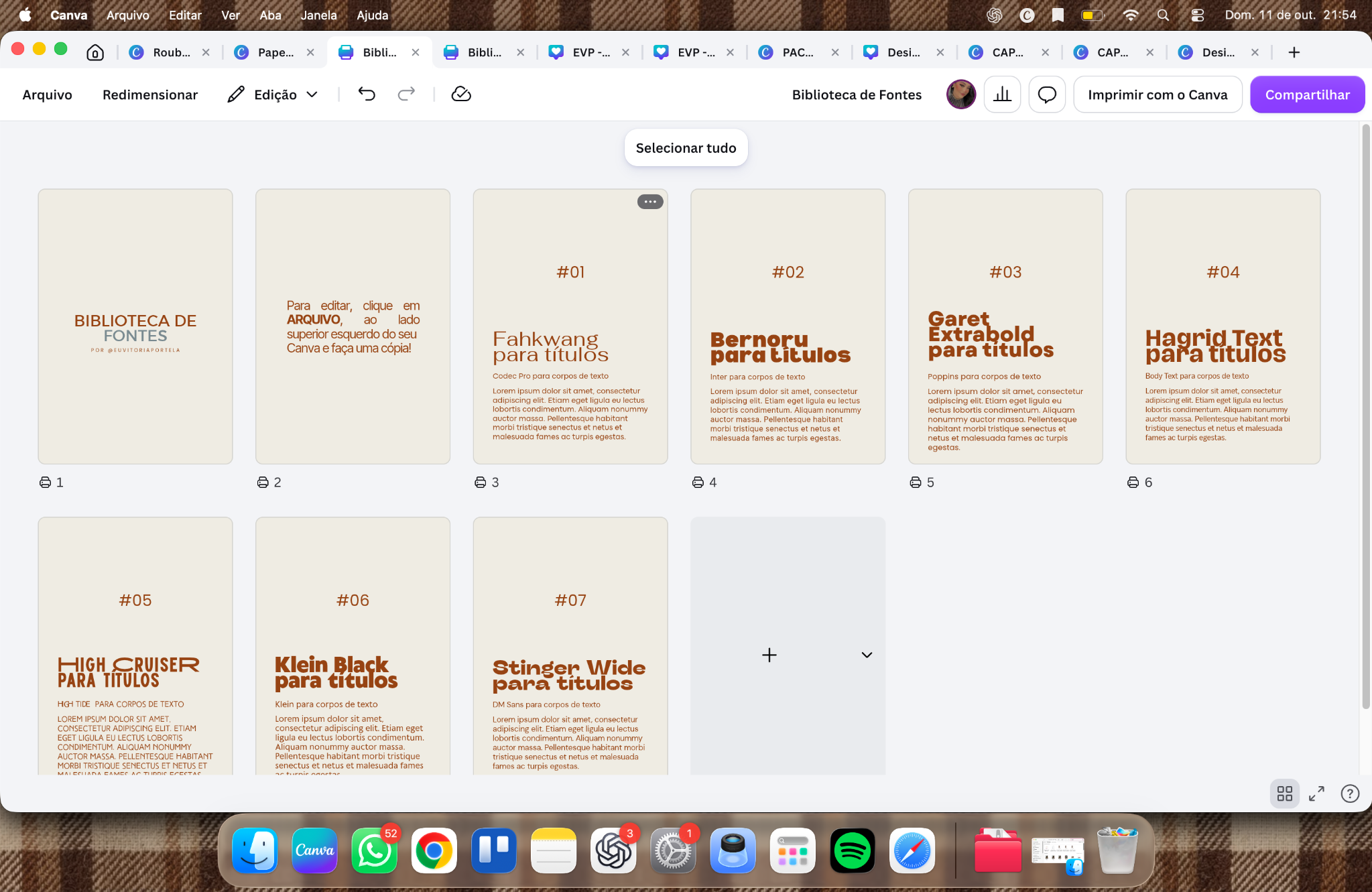The width and height of the screenshot is (1372, 892).
Task: Enter fullscreen with the expand arrows icon
Action: [x=1316, y=793]
